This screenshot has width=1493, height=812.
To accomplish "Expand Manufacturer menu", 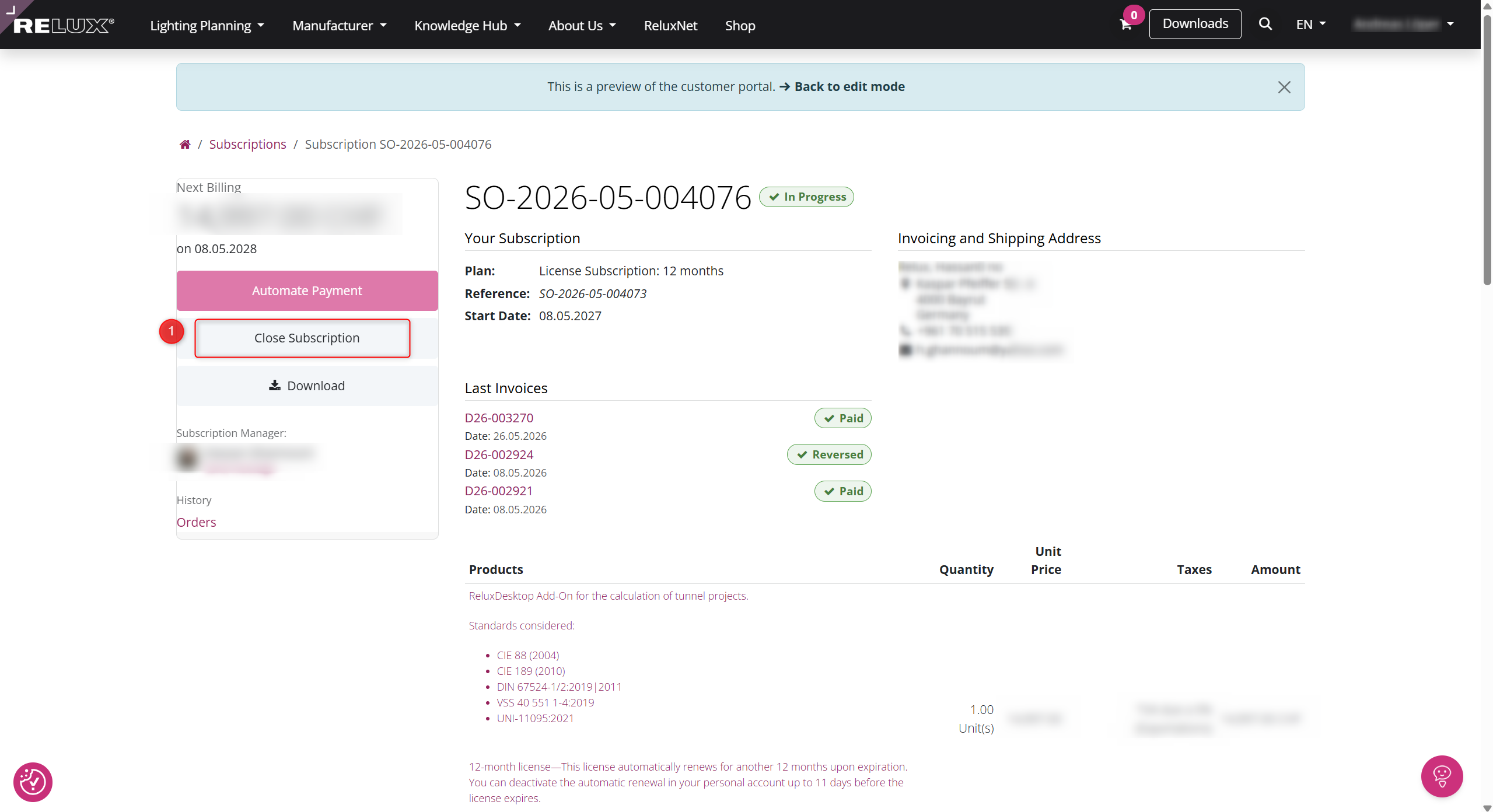I will pos(339,26).
